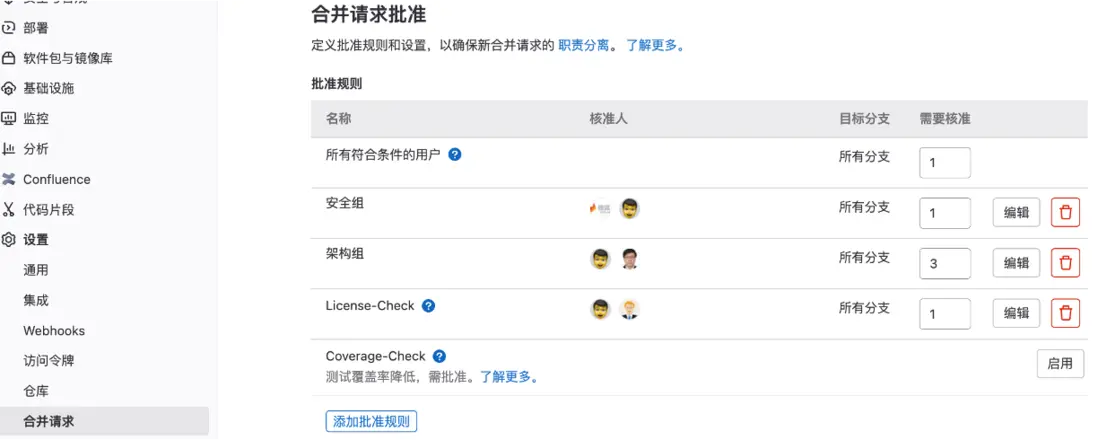Expand the 监控 sidebar menu
The height and width of the screenshot is (440, 1098).
(36, 118)
